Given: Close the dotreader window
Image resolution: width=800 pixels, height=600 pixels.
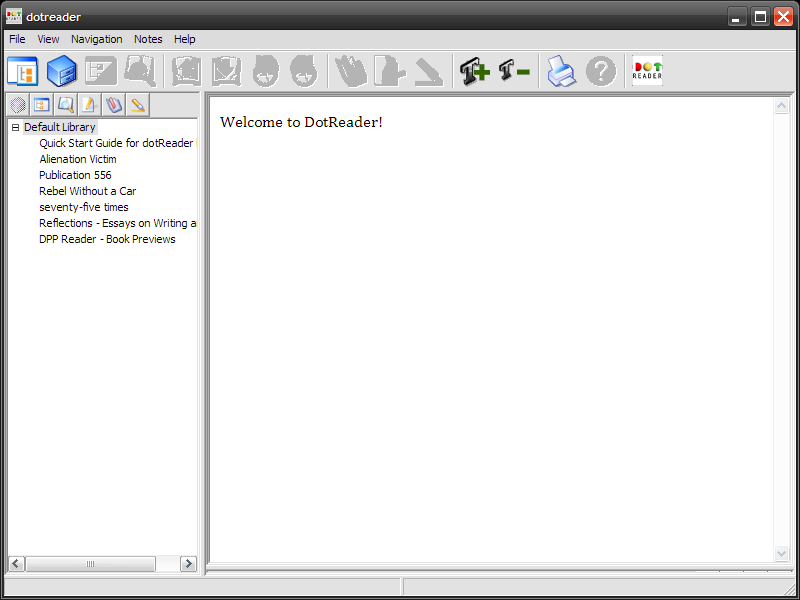Looking at the screenshot, I should point(784,17).
